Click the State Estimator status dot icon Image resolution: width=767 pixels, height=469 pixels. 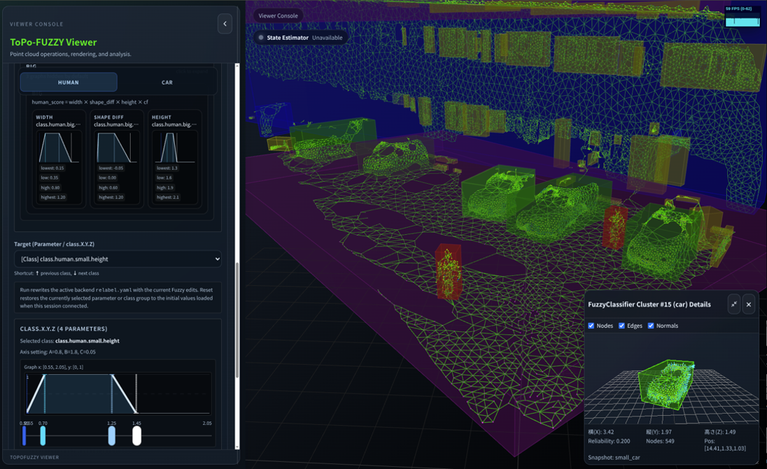261,38
